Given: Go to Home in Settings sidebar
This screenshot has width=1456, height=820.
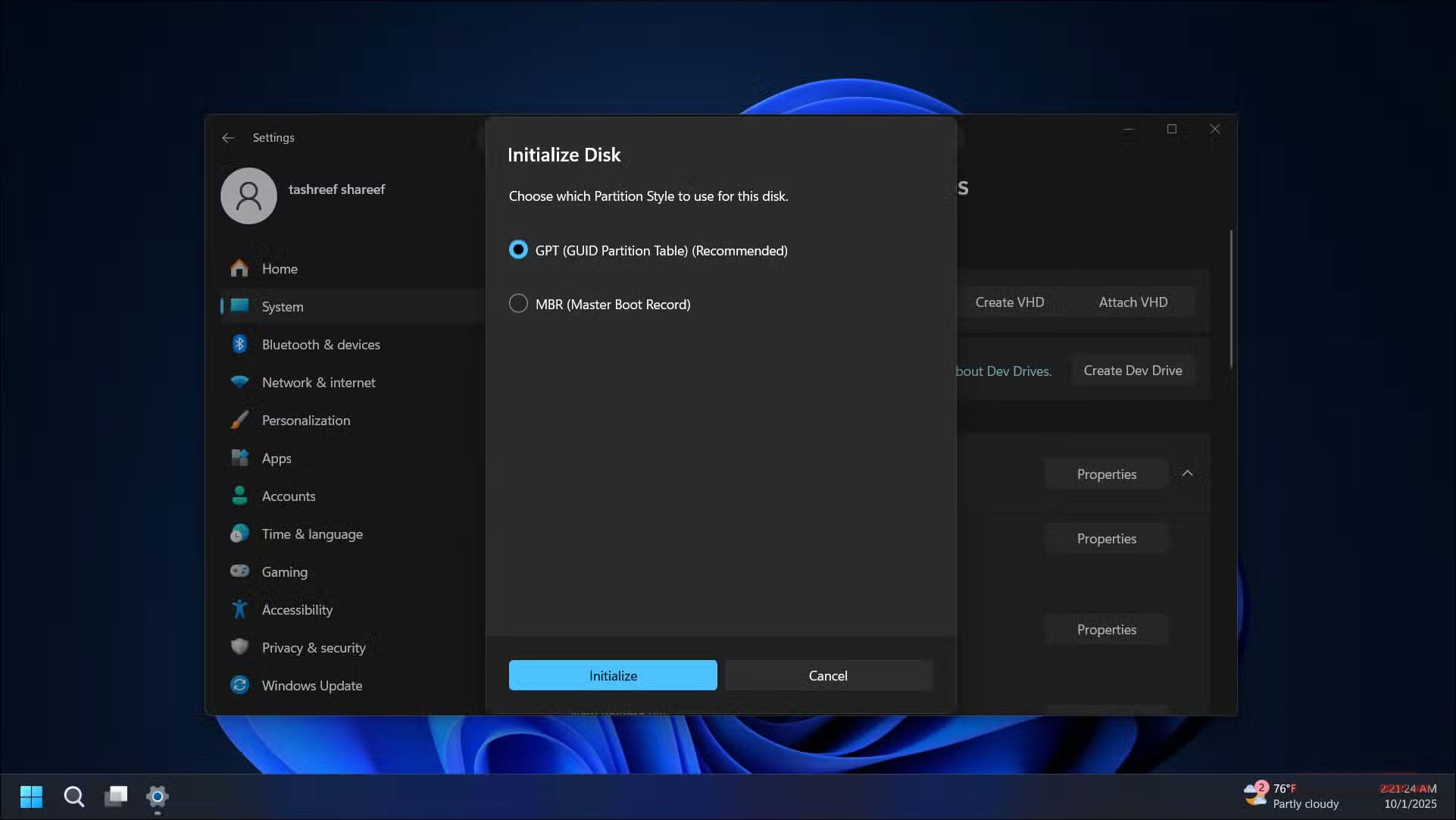Looking at the screenshot, I should point(280,268).
